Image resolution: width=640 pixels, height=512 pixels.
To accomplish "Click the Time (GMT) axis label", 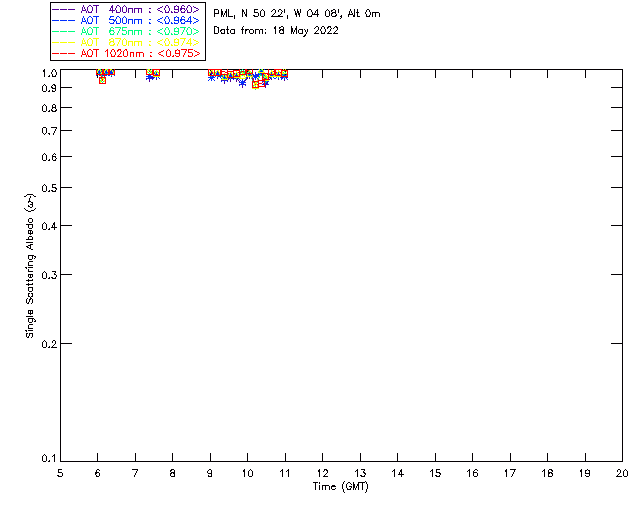I will pyautogui.click(x=341, y=487).
